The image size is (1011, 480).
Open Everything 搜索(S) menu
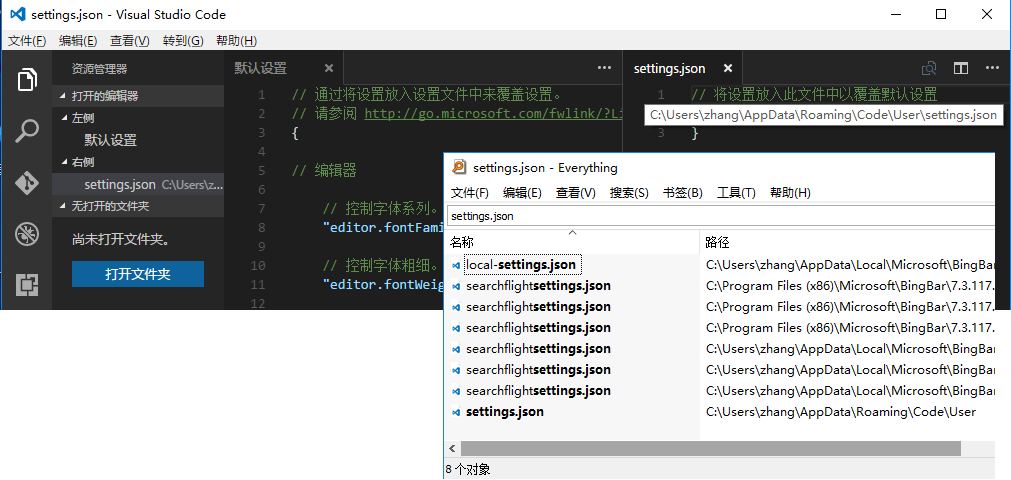click(x=629, y=193)
